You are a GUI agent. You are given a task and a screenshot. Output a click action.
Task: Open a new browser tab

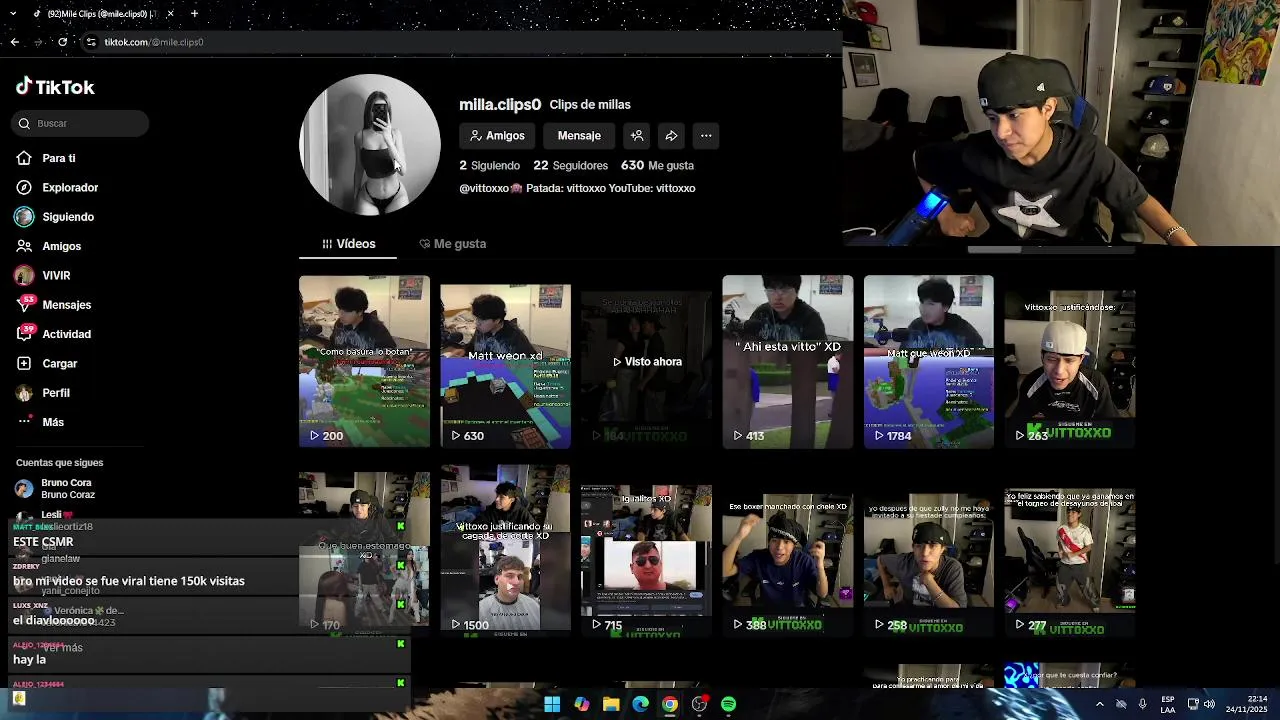tap(194, 14)
